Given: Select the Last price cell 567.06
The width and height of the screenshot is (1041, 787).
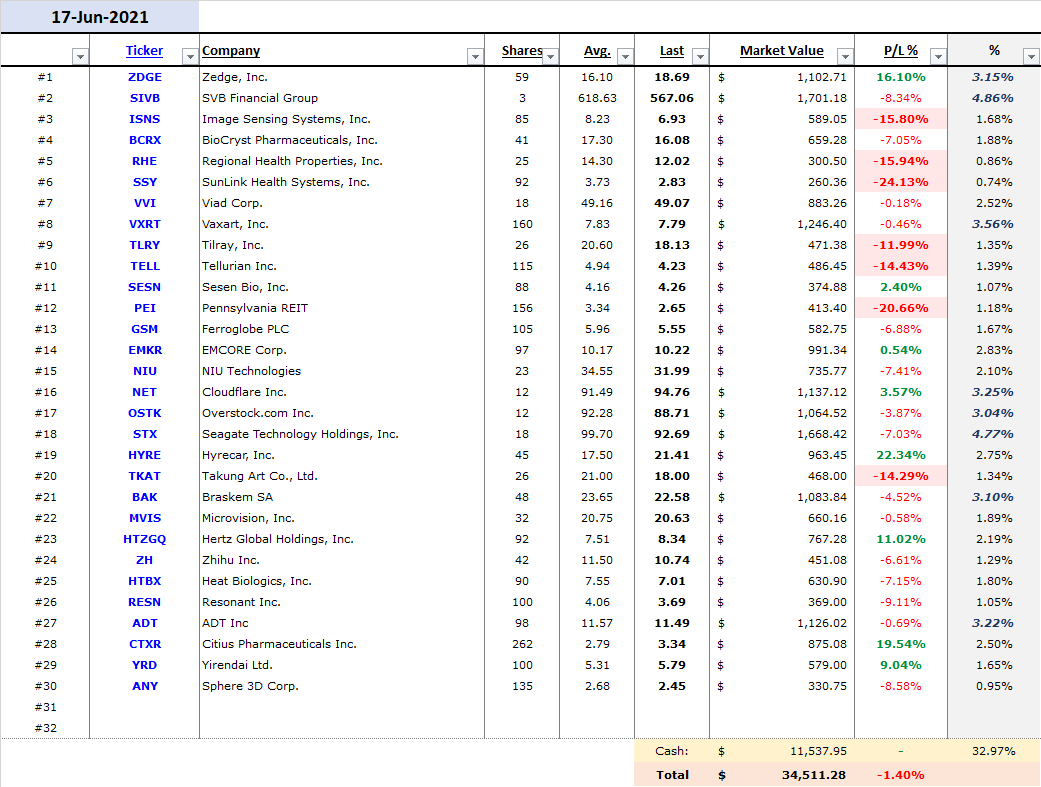Looking at the screenshot, I should [x=672, y=98].
